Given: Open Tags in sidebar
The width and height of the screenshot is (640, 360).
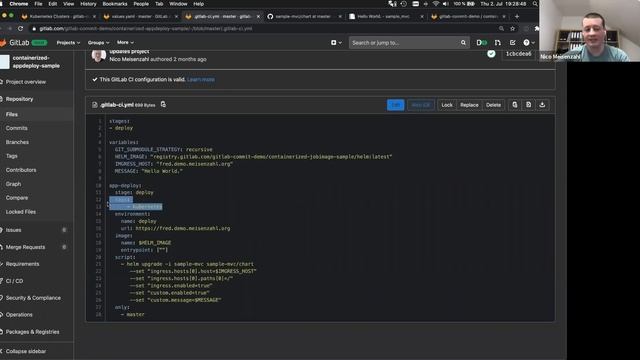Looking at the screenshot, I should 11,156.
